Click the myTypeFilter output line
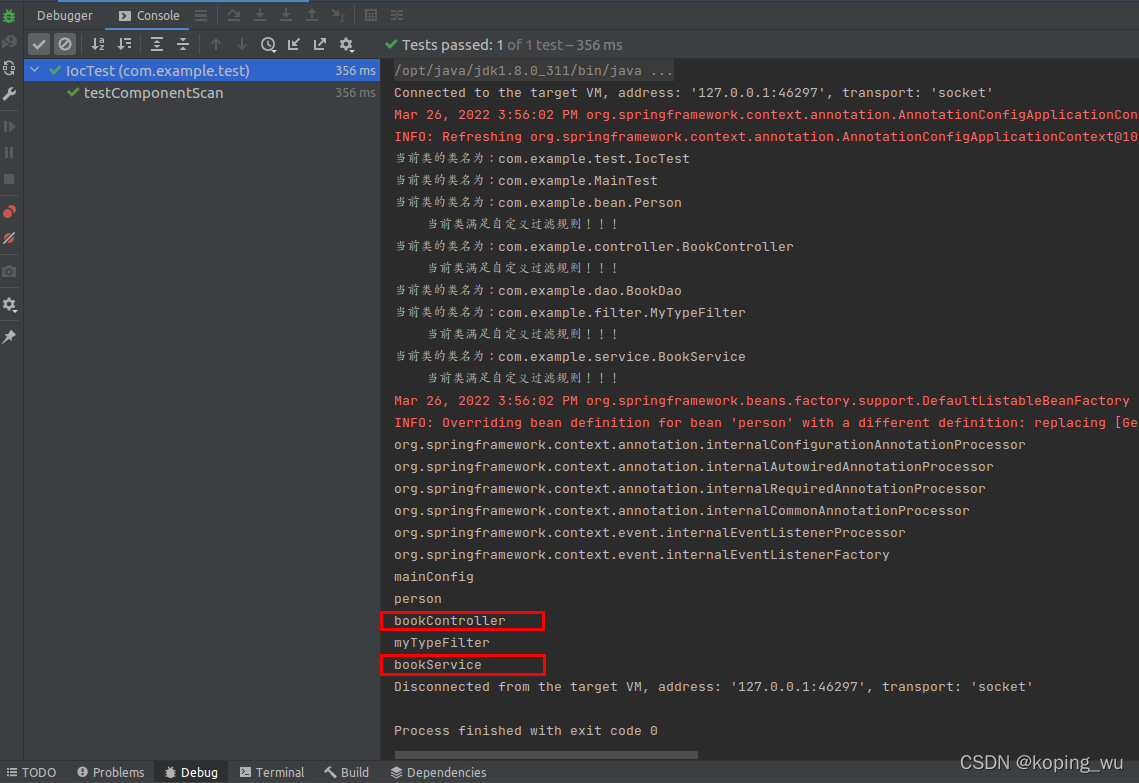 (x=442, y=643)
